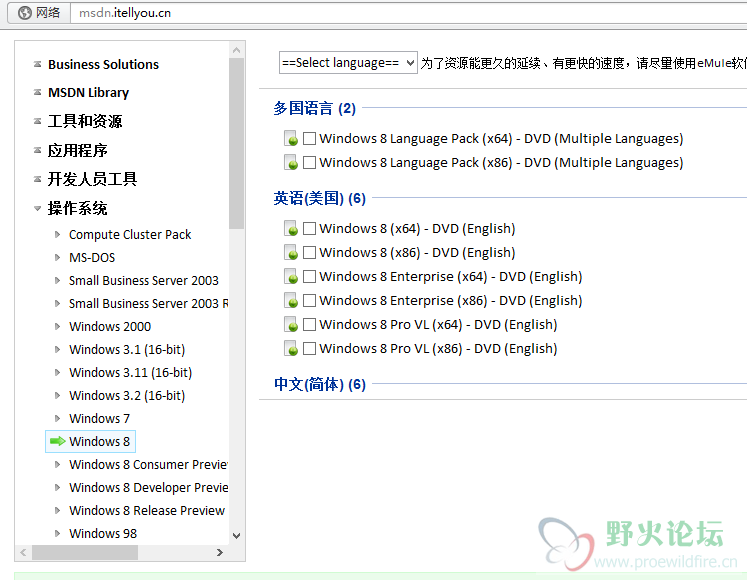Click the globe icon beside the address bar

[x=25, y=13]
